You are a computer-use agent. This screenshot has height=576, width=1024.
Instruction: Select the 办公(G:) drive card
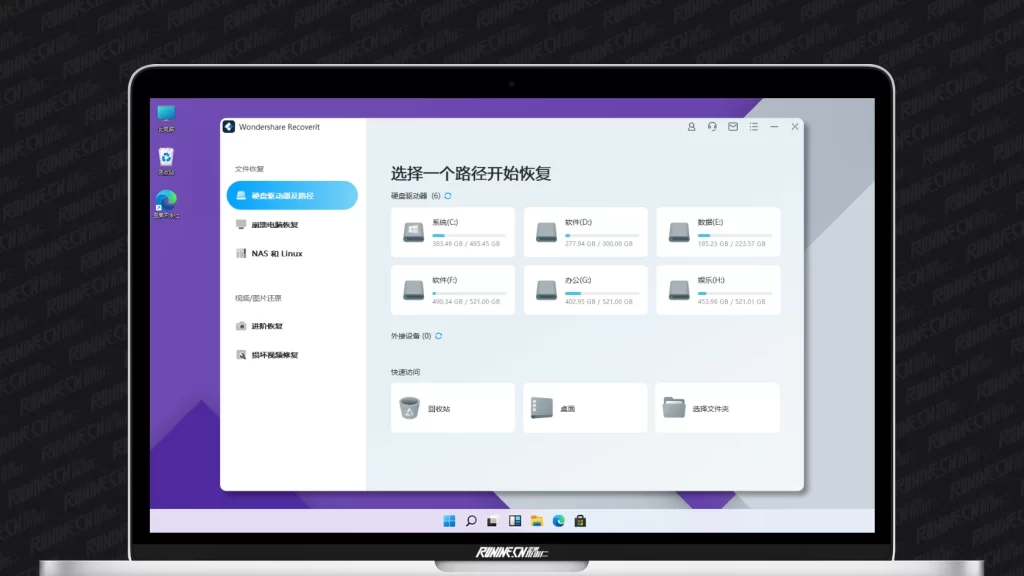[585, 290]
